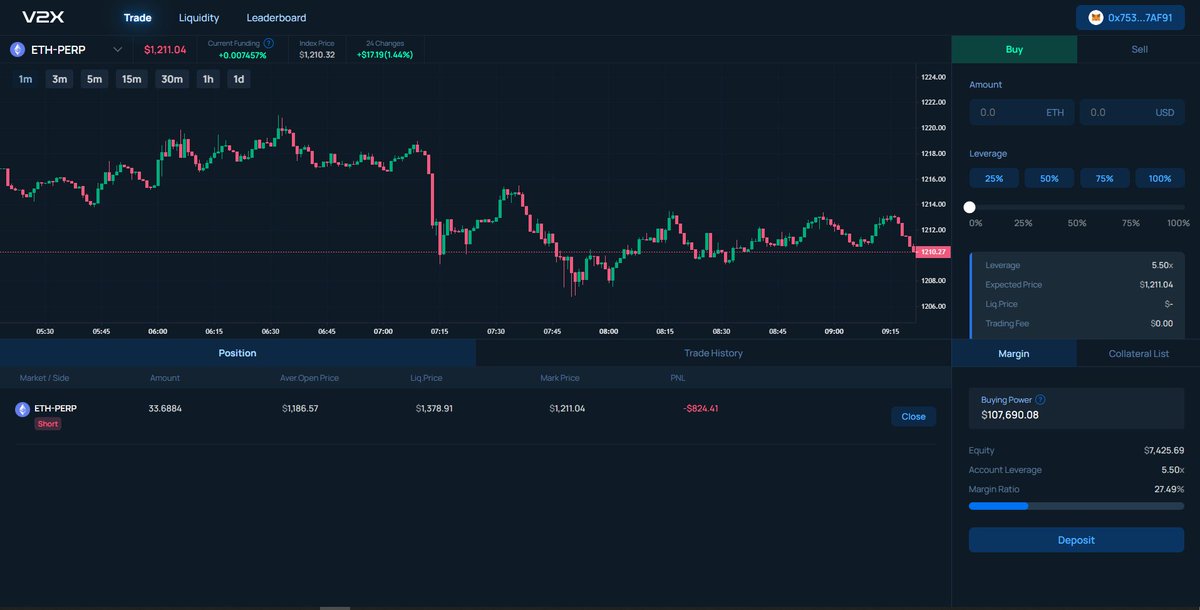Click the MetaMask fox wallet icon
1200x610 pixels.
[1097, 18]
